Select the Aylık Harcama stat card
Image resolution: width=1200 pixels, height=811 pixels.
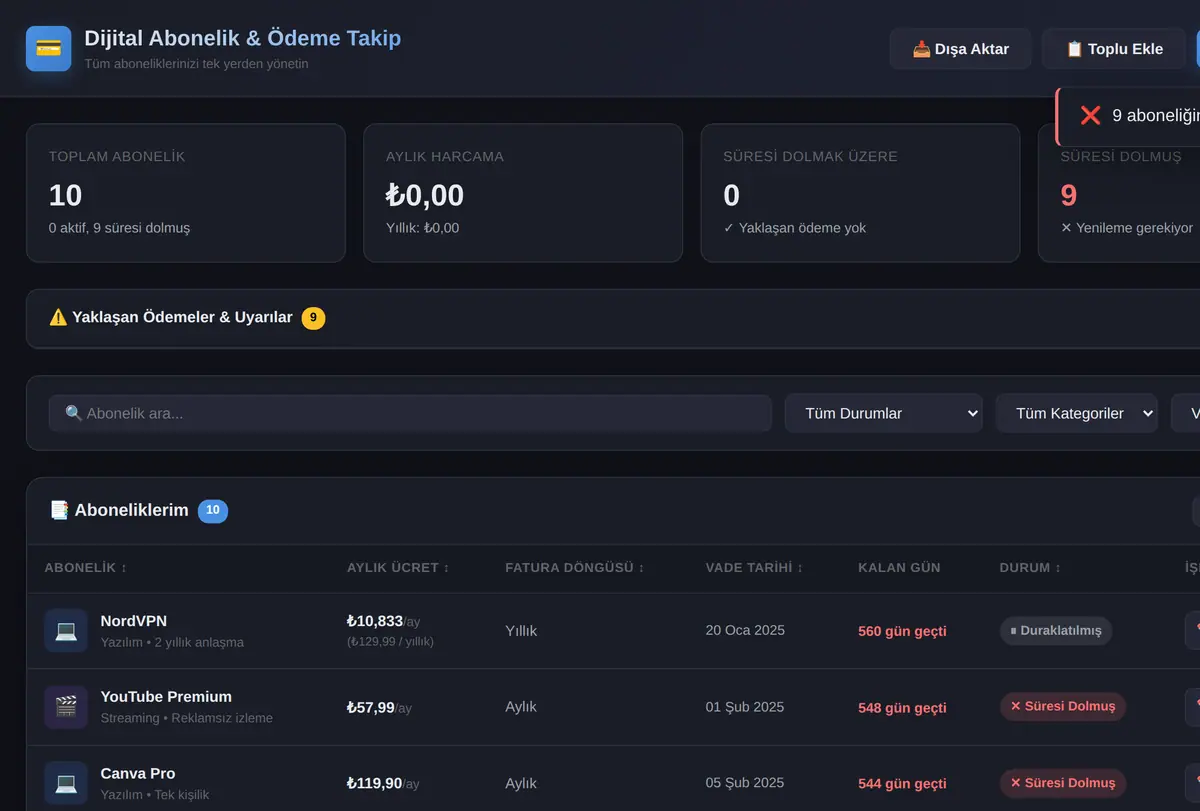523,193
